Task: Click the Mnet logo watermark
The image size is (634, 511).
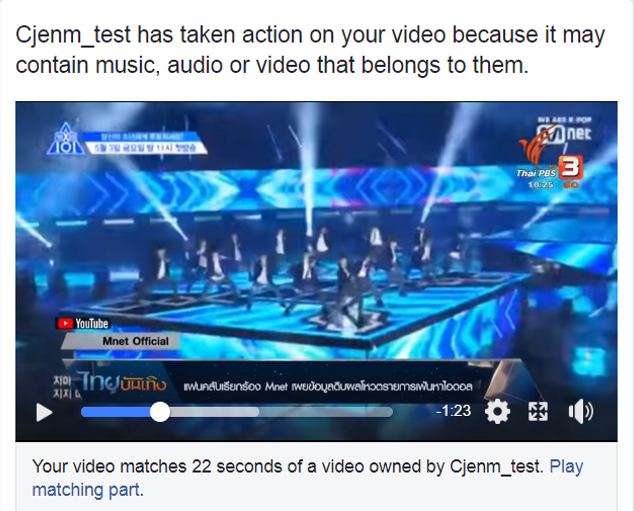Action: (564, 132)
